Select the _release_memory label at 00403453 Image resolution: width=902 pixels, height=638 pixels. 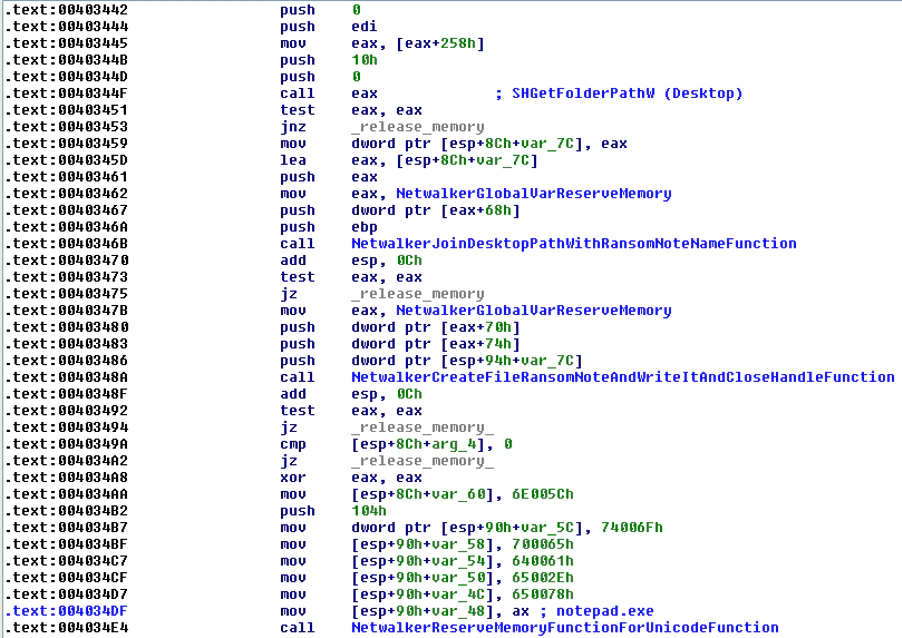(x=418, y=127)
